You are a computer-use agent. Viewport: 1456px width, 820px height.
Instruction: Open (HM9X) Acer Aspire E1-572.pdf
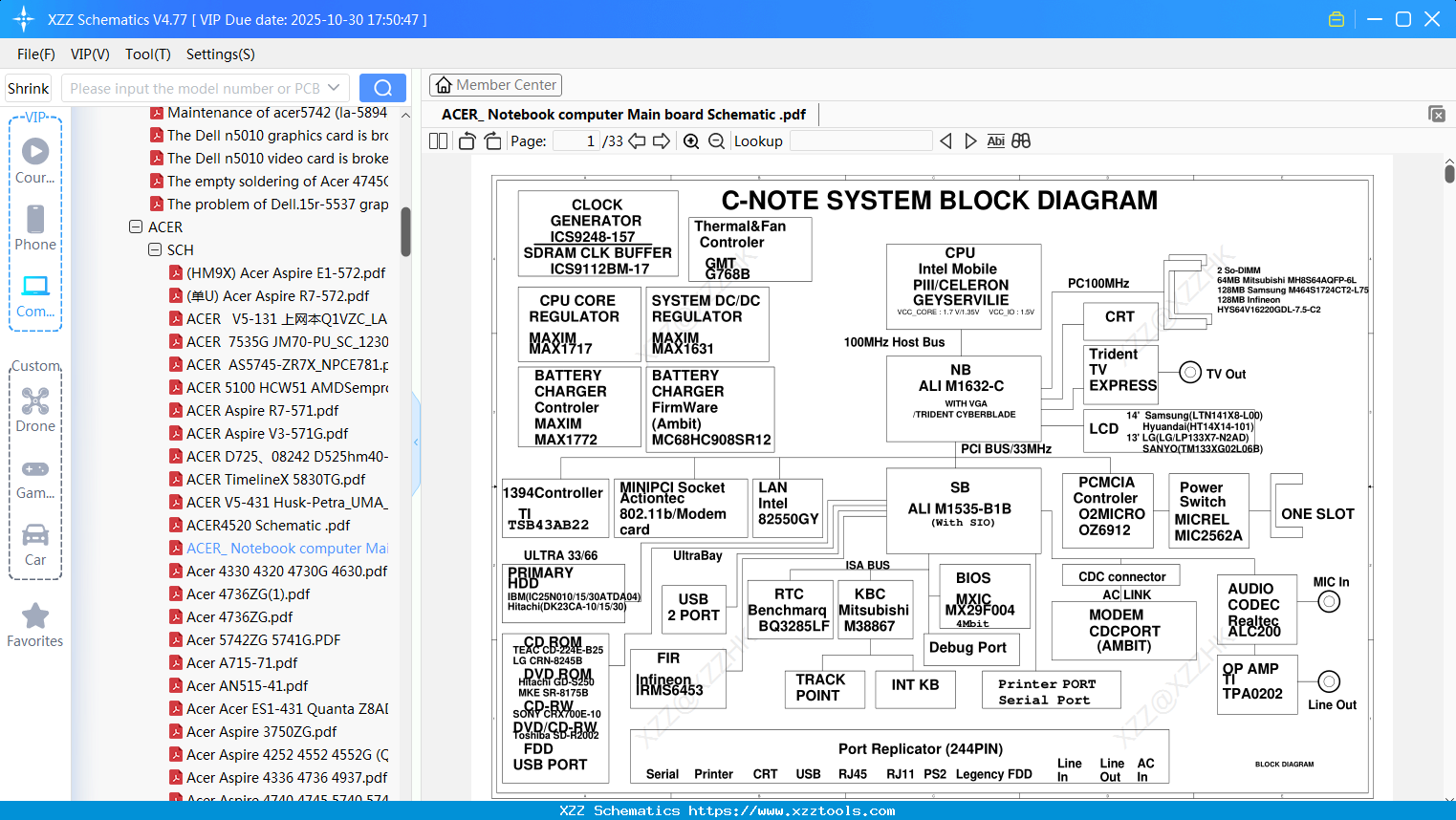pos(286,273)
